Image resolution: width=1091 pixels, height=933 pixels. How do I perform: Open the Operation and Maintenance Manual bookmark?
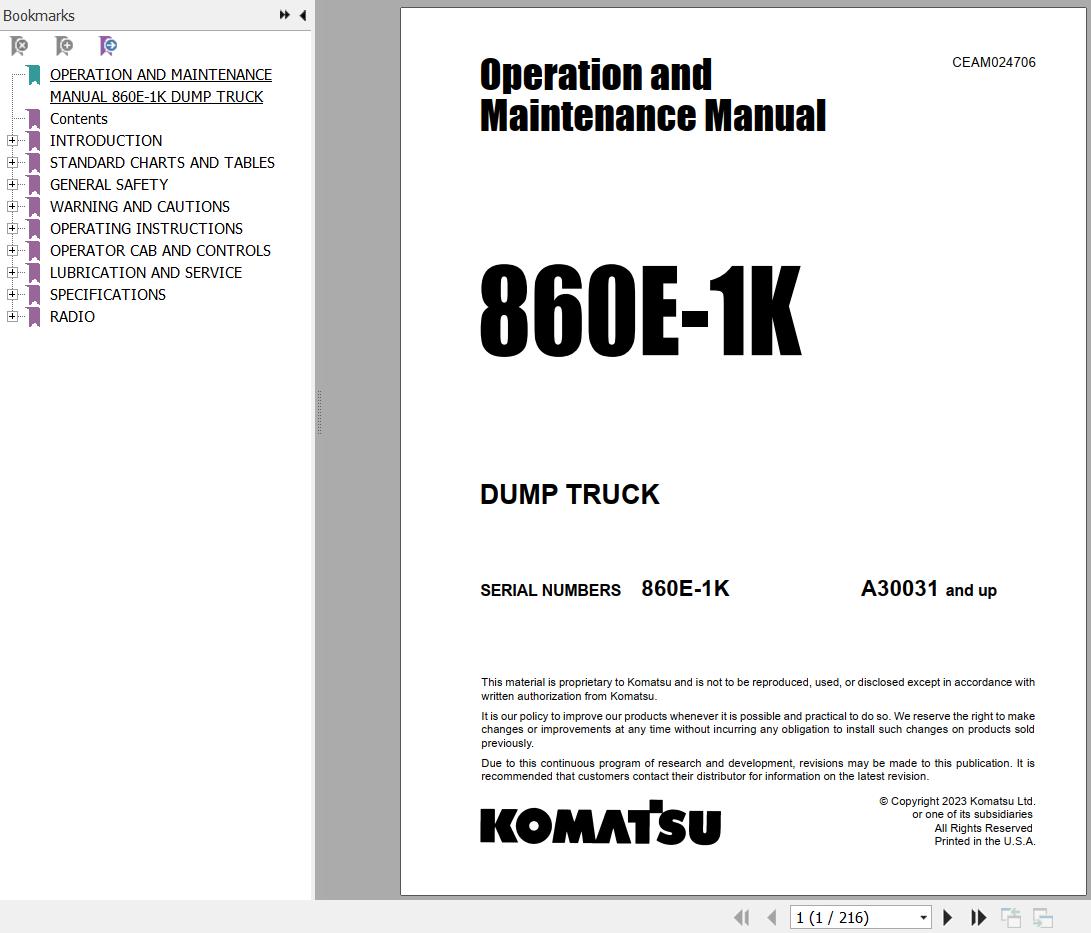point(161,86)
